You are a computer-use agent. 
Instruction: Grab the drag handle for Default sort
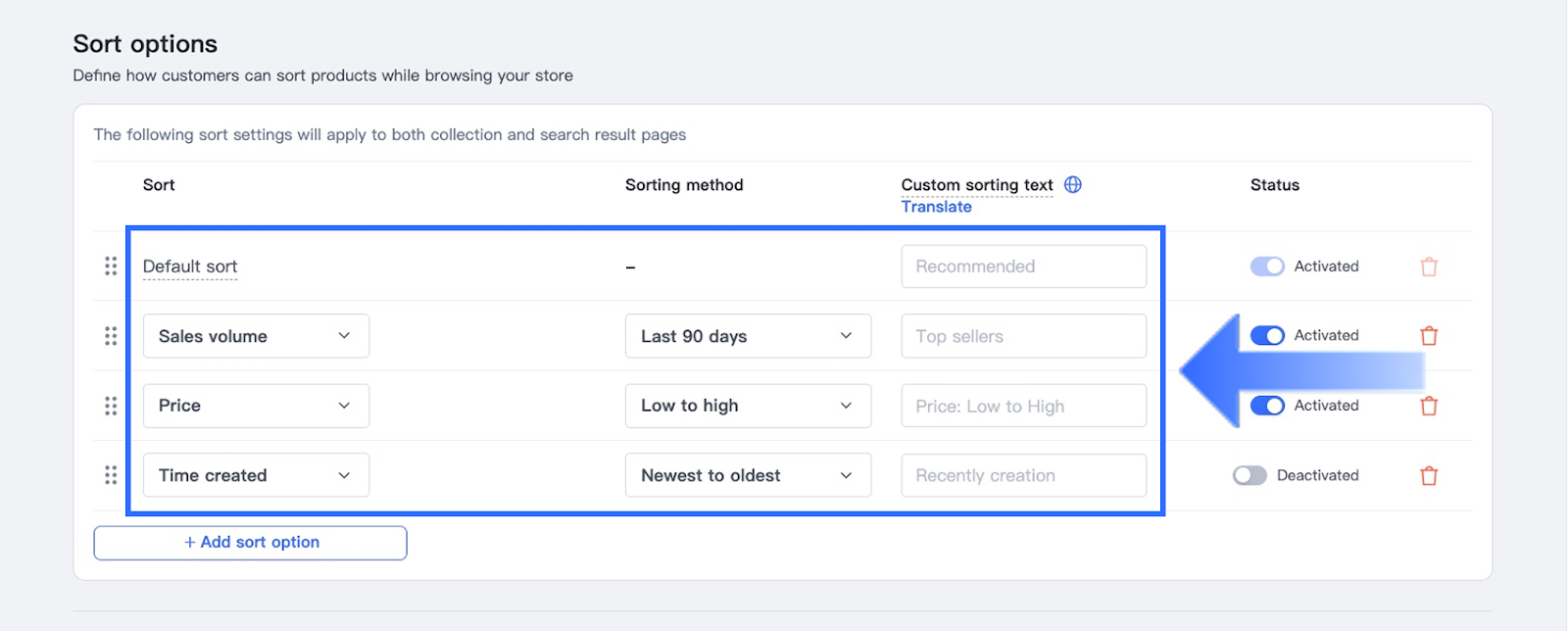pyautogui.click(x=111, y=267)
